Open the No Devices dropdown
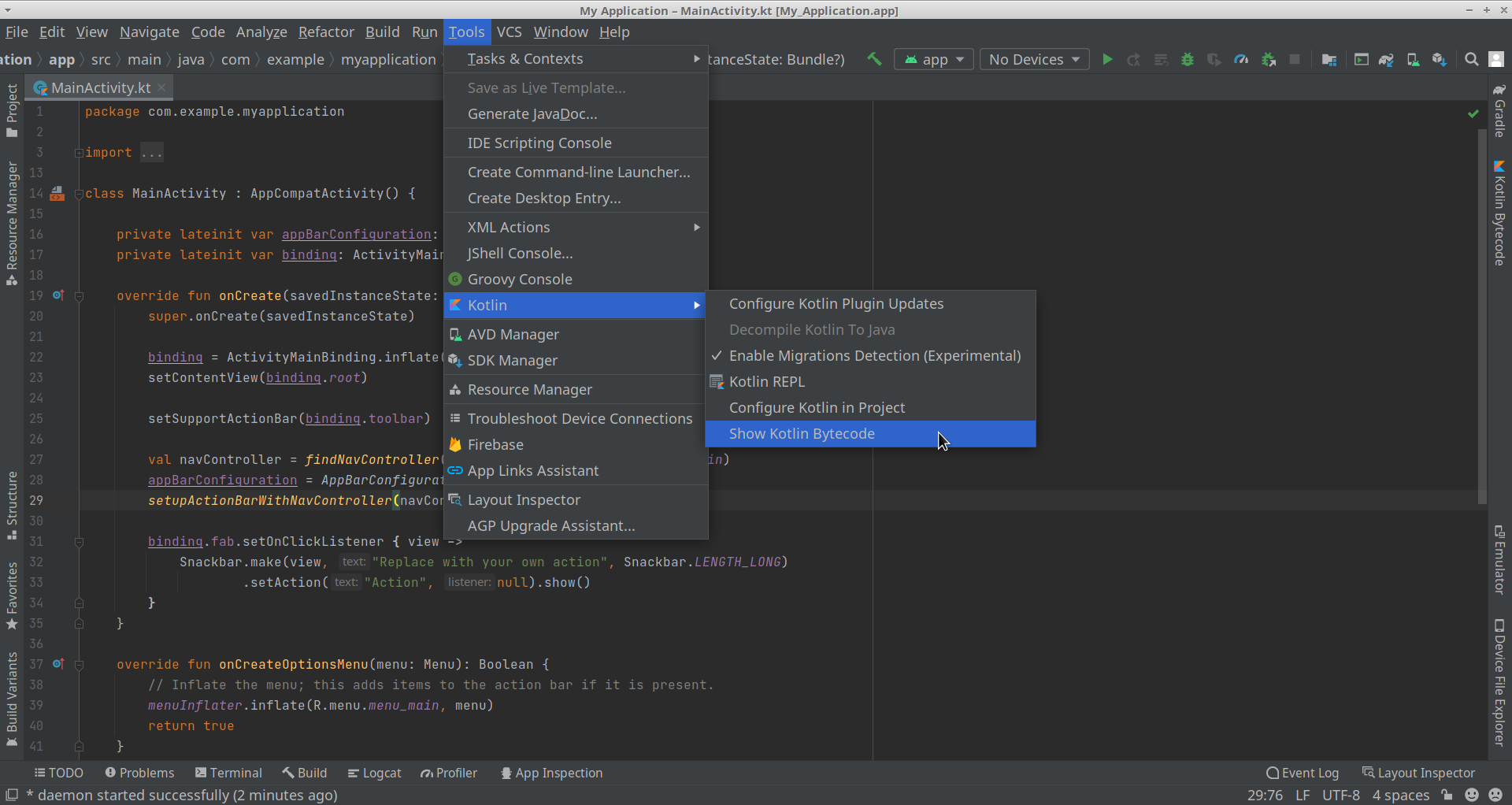 [x=1034, y=59]
